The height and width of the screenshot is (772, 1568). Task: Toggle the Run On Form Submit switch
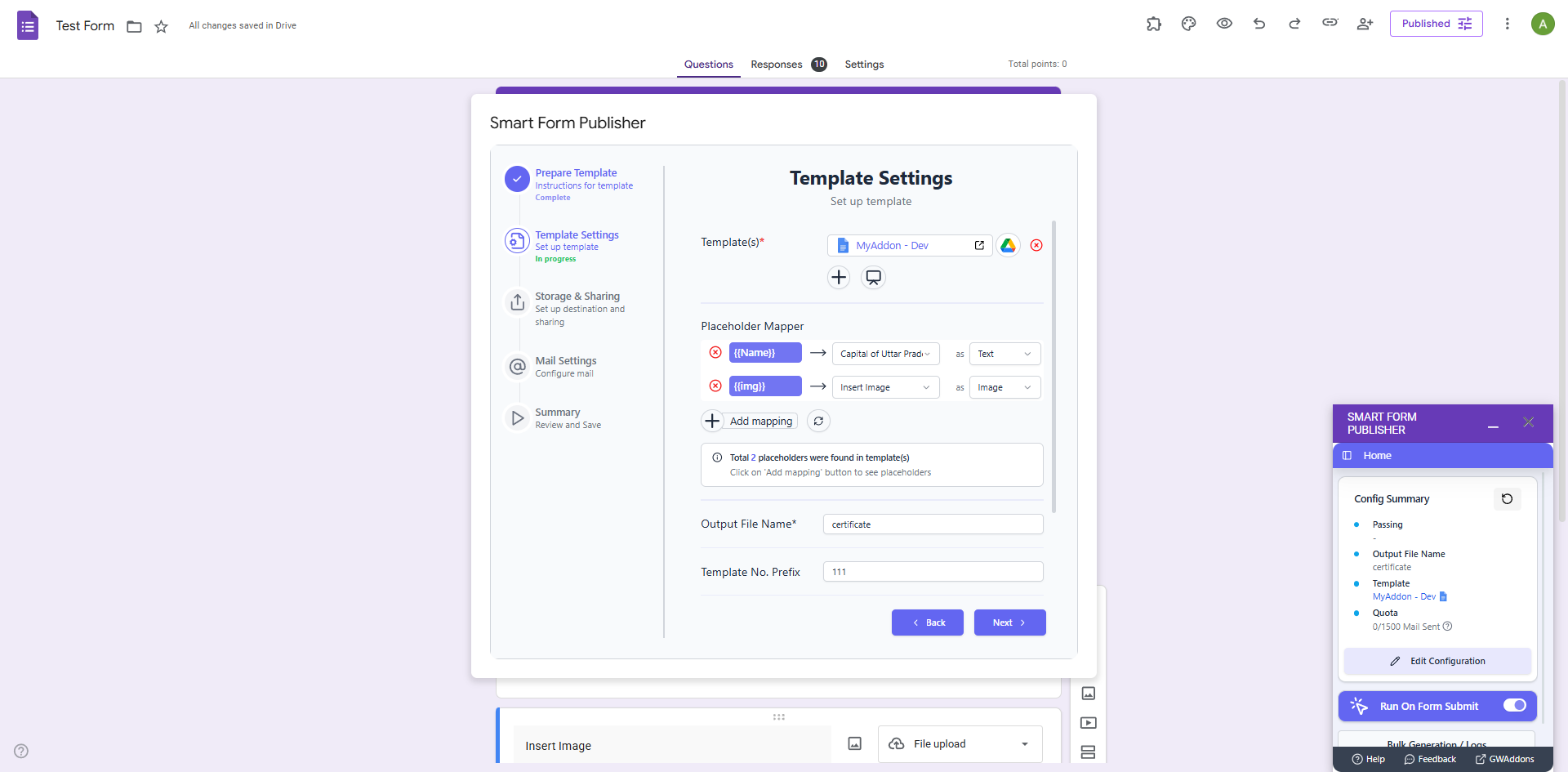pyautogui.click(x=1514, y=706)
